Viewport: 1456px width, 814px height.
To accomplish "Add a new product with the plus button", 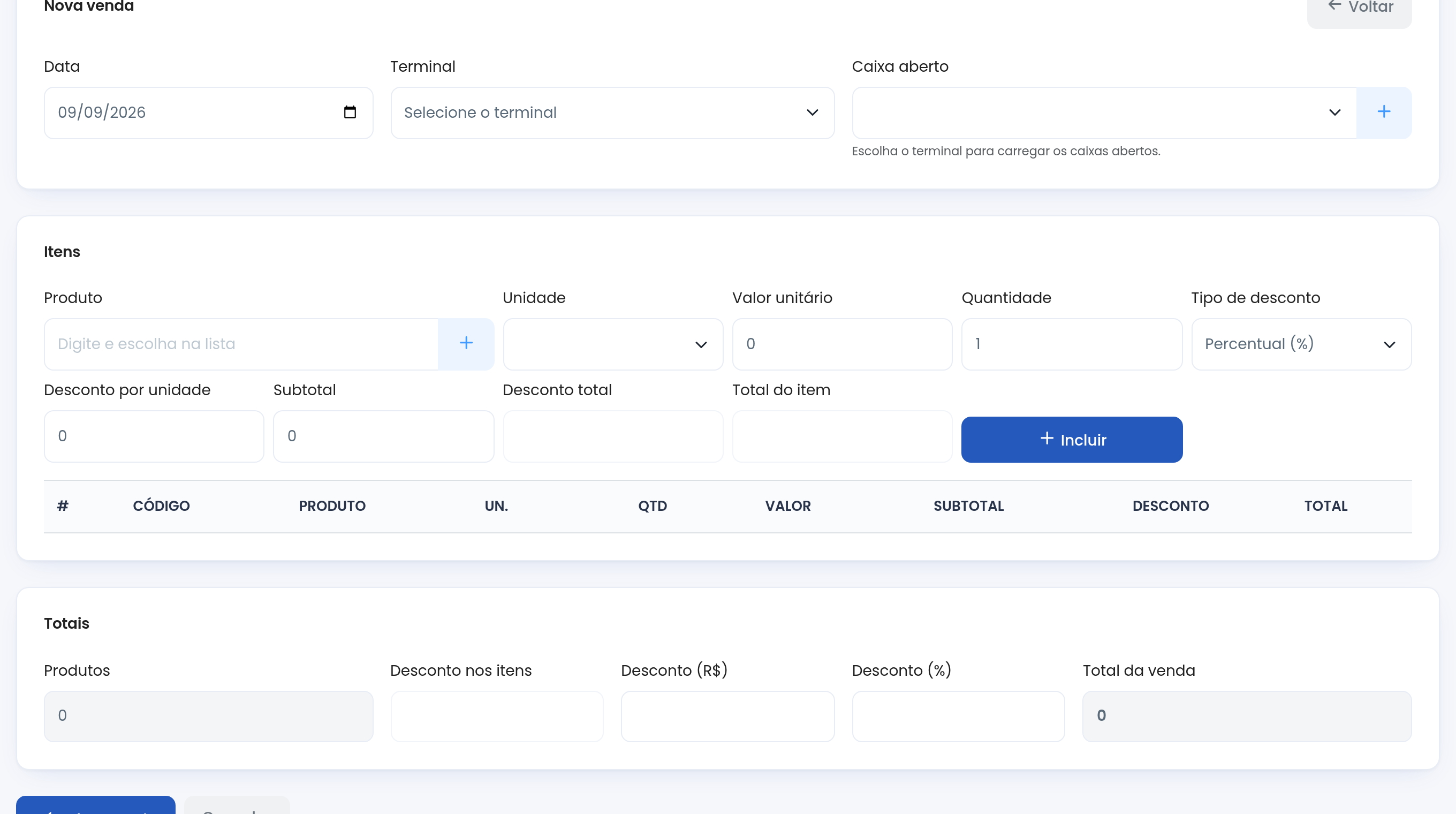I will point(466,344).
